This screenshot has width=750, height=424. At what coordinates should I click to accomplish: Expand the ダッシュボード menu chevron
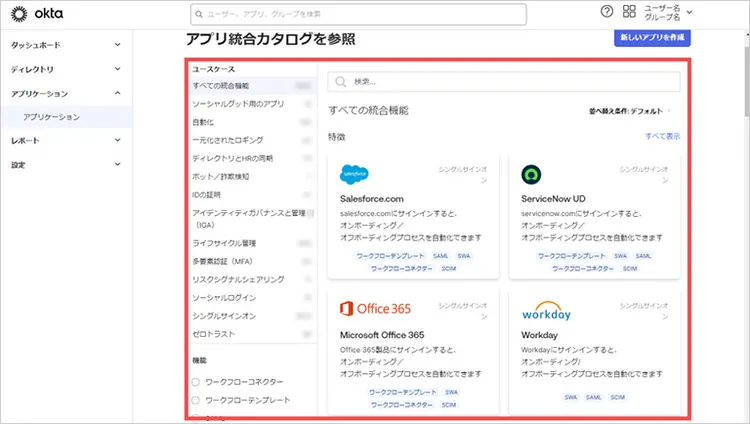118,45
